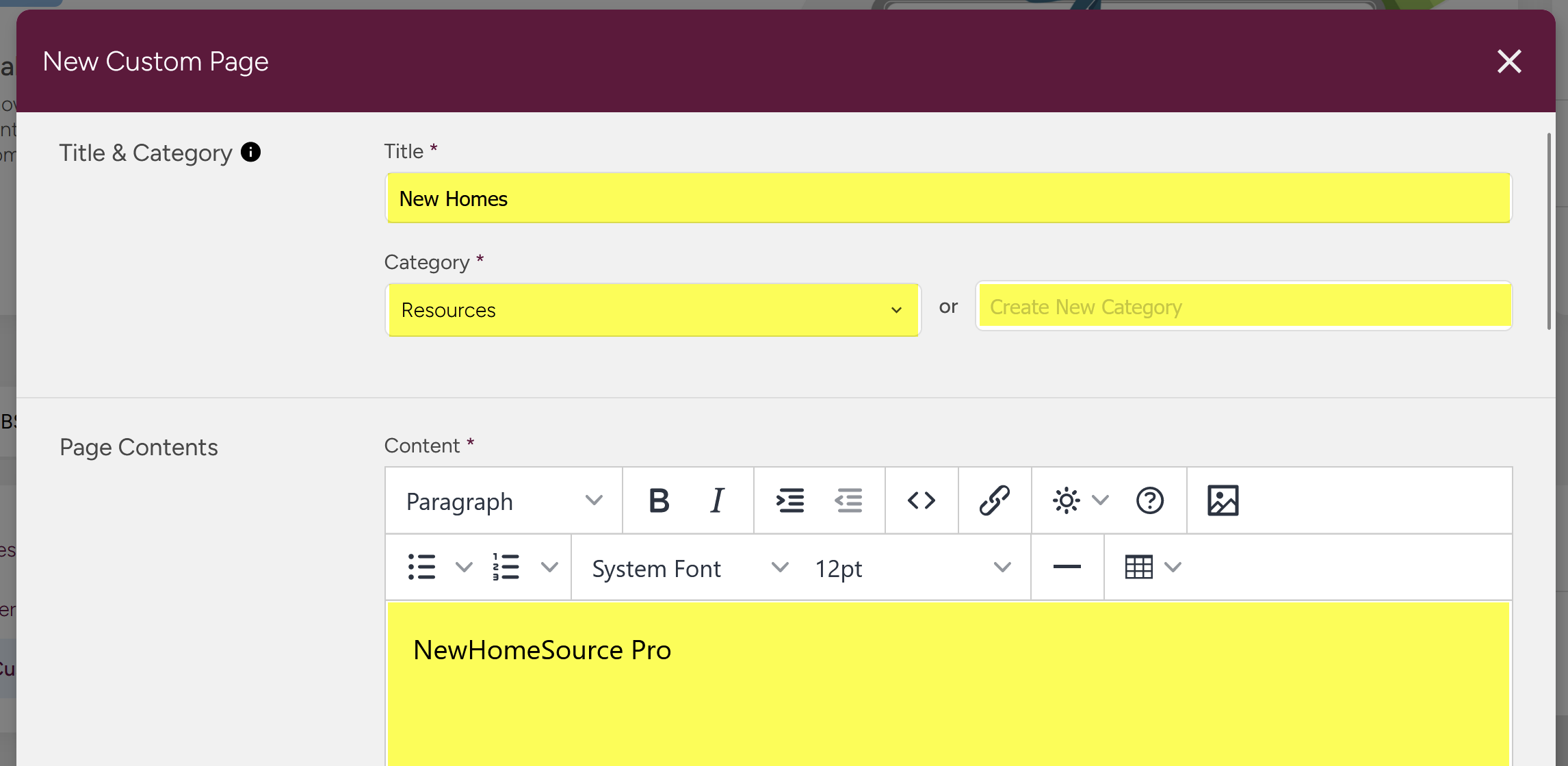This screenshot has width=1568, height=766.
Task: Click the content editor text area
Action: point(948,683)
